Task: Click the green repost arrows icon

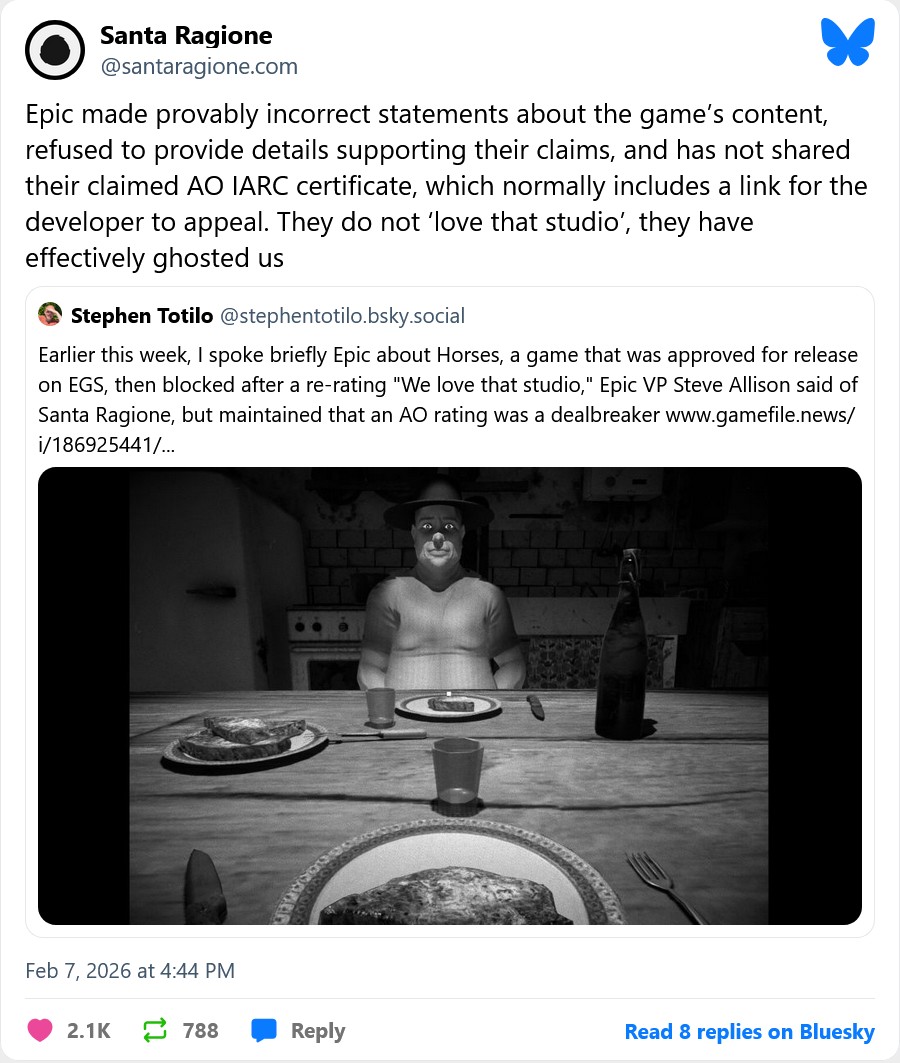Action: [x=155, y=1031]
